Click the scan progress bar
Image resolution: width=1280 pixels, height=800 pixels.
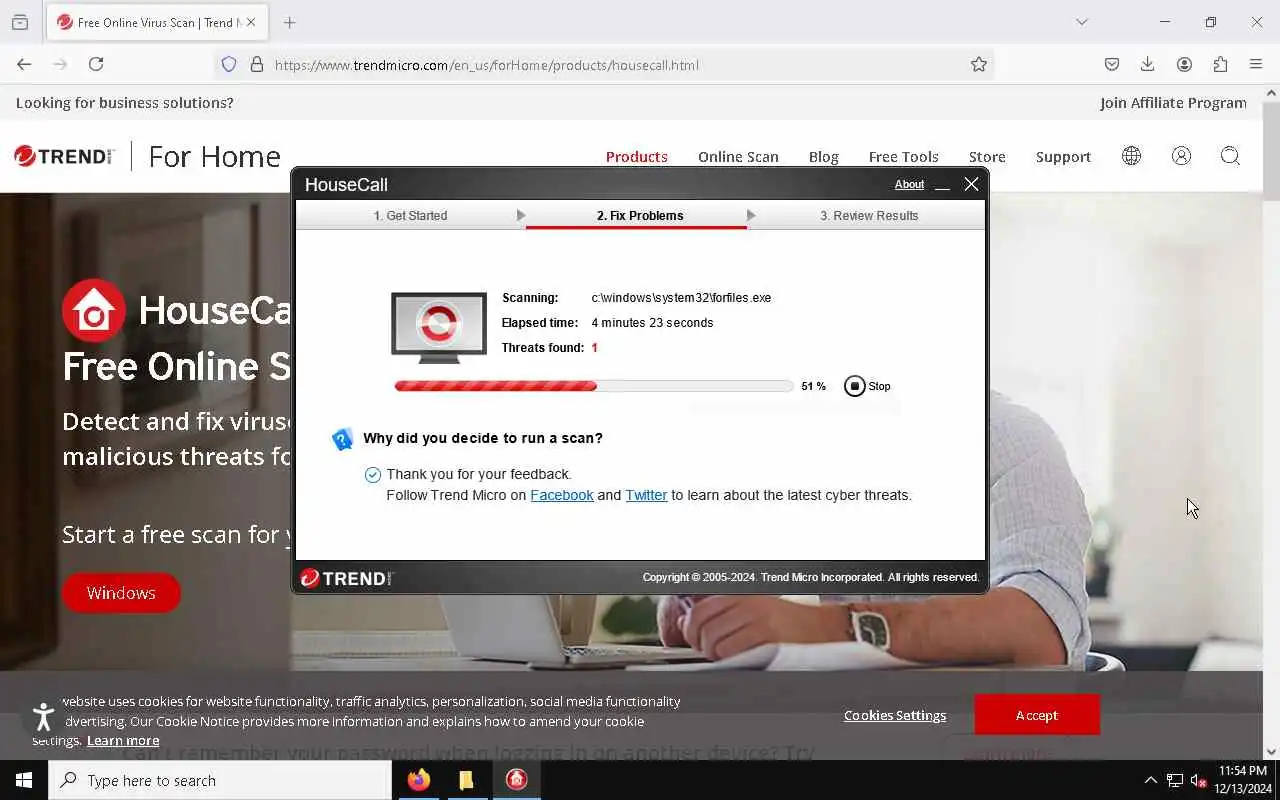coord(594,386)
